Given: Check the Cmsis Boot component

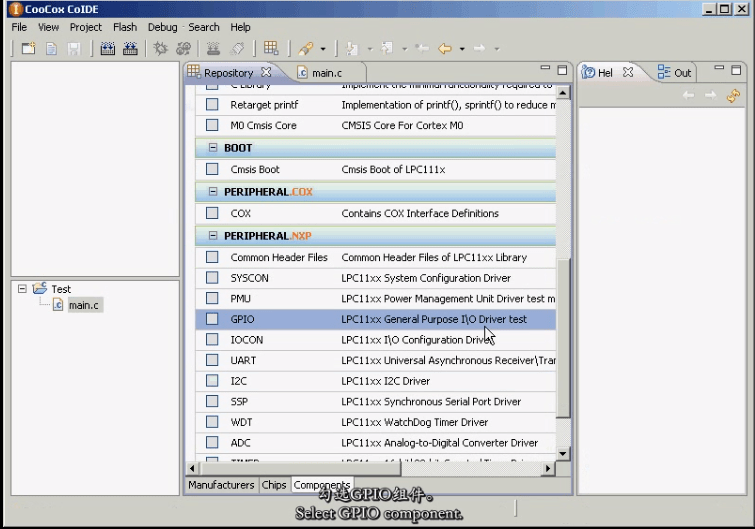Looking at the screenshot, I should click(212, 169).
